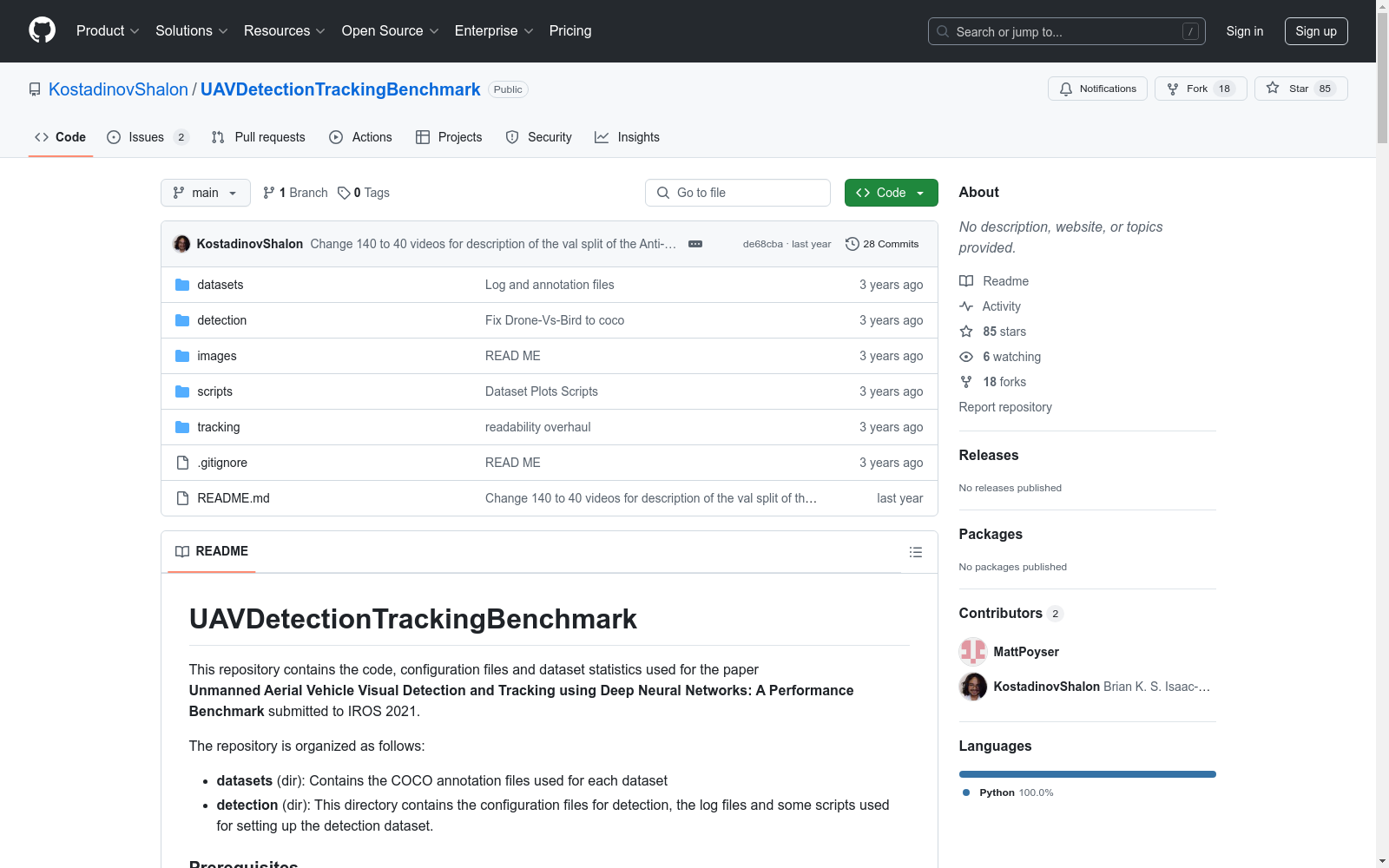Expand the commit message ellipsis

coord(695,244)
